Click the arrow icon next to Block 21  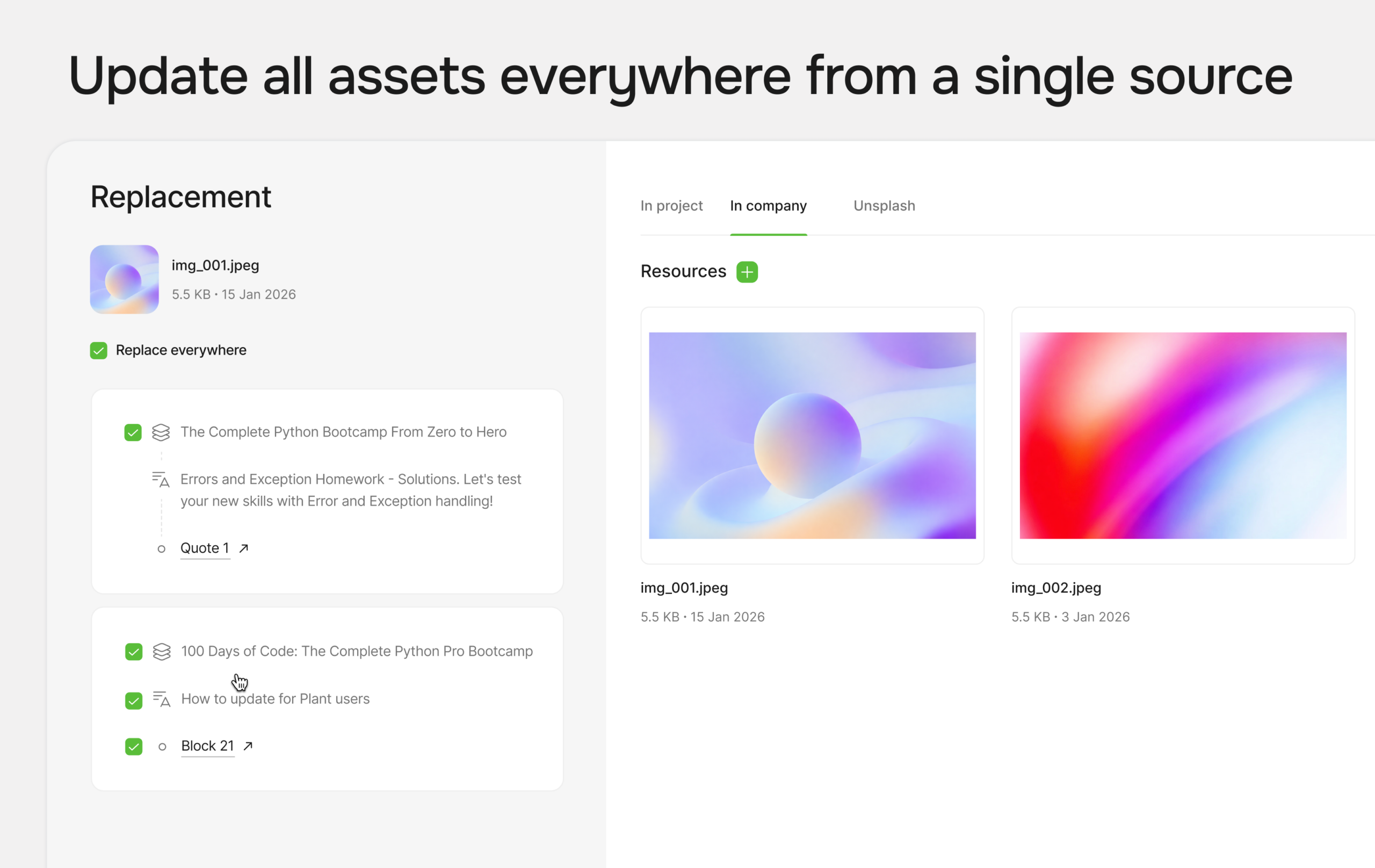click(248, 746)
